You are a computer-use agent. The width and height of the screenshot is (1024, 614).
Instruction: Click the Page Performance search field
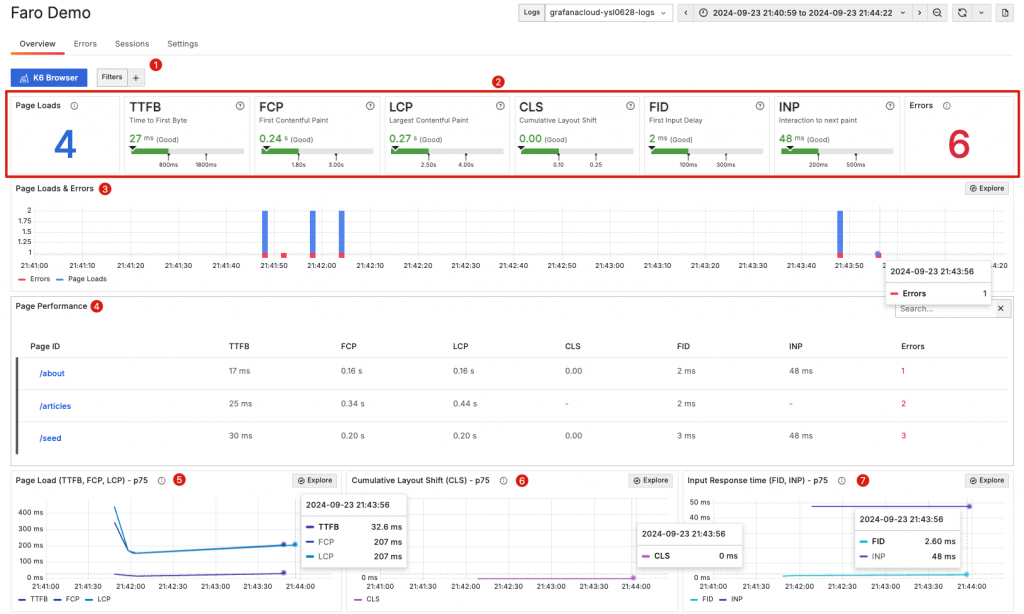click(x=945, y=309)
